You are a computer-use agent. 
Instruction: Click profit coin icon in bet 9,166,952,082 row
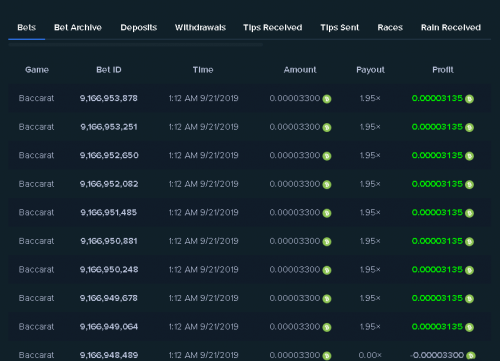[x=469, y=185]
